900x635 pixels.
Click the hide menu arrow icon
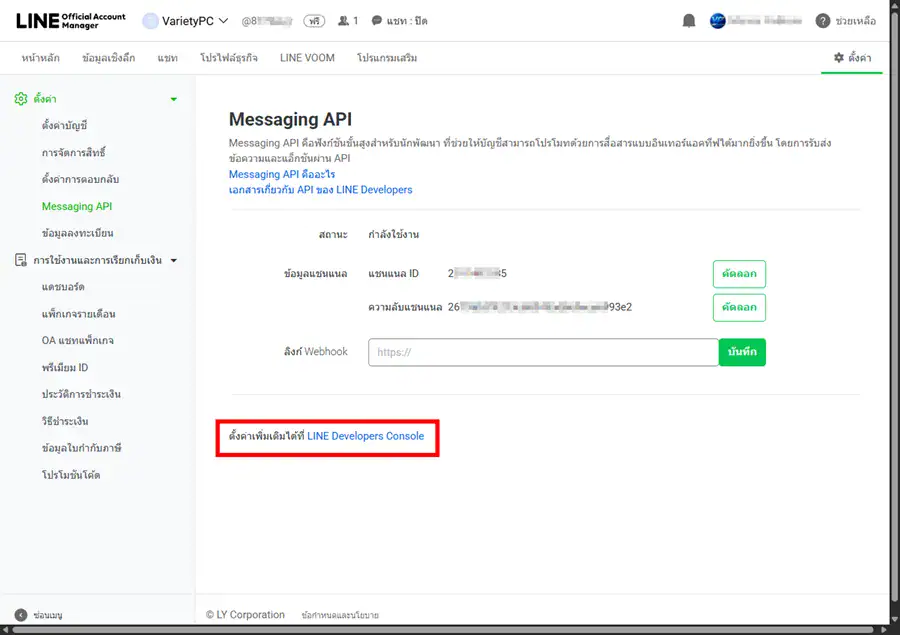point(21,615)
